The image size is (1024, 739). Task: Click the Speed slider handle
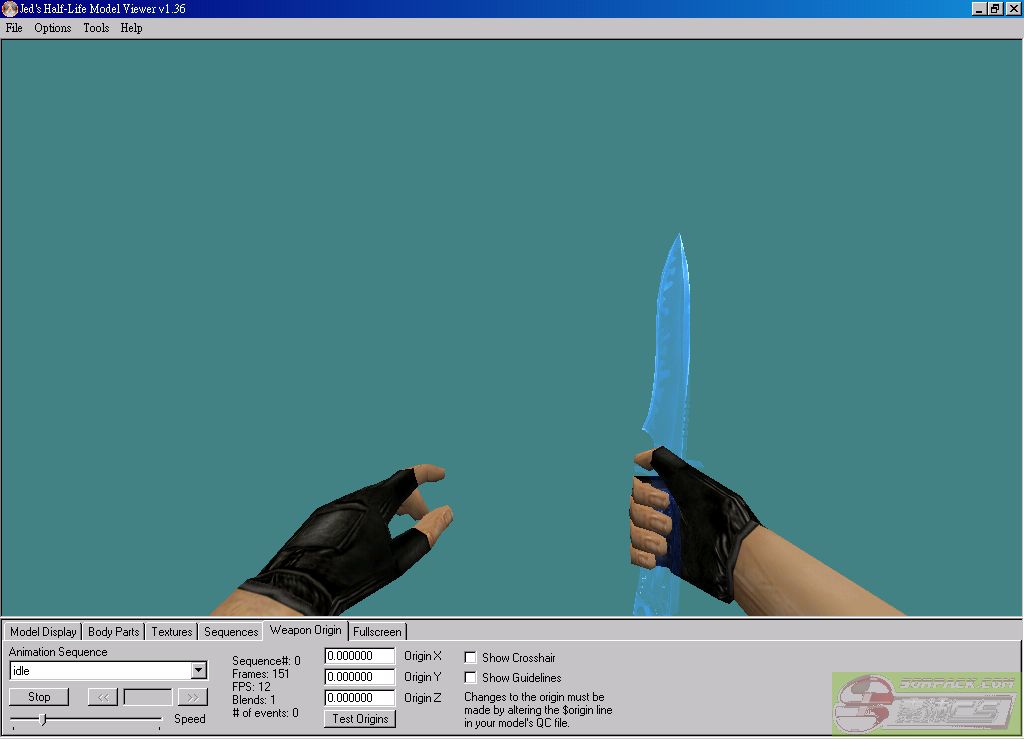point(42,719)
